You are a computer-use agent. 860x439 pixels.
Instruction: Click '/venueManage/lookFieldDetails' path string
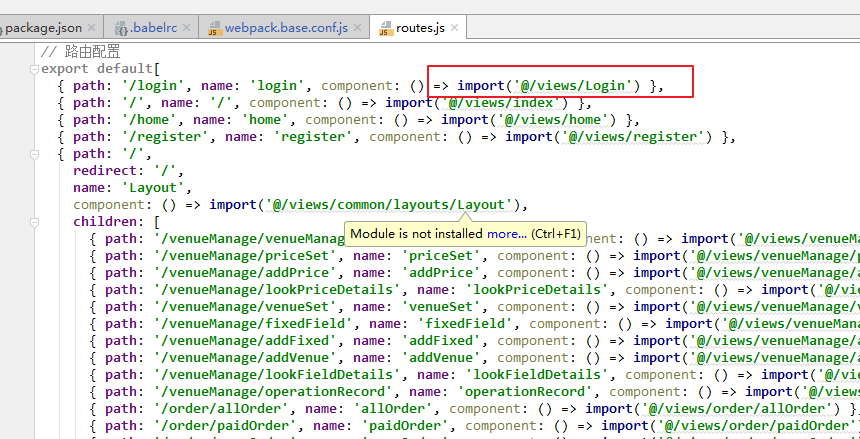[276, 375]
